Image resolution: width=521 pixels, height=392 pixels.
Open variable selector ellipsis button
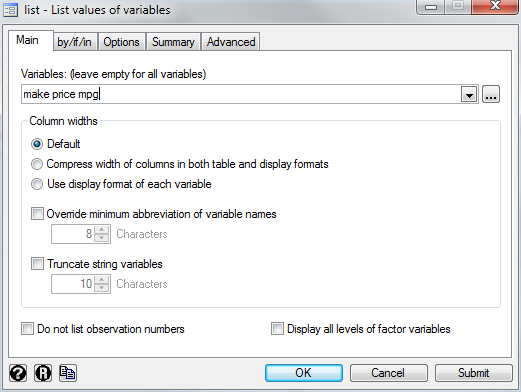[x=491, y=94]
